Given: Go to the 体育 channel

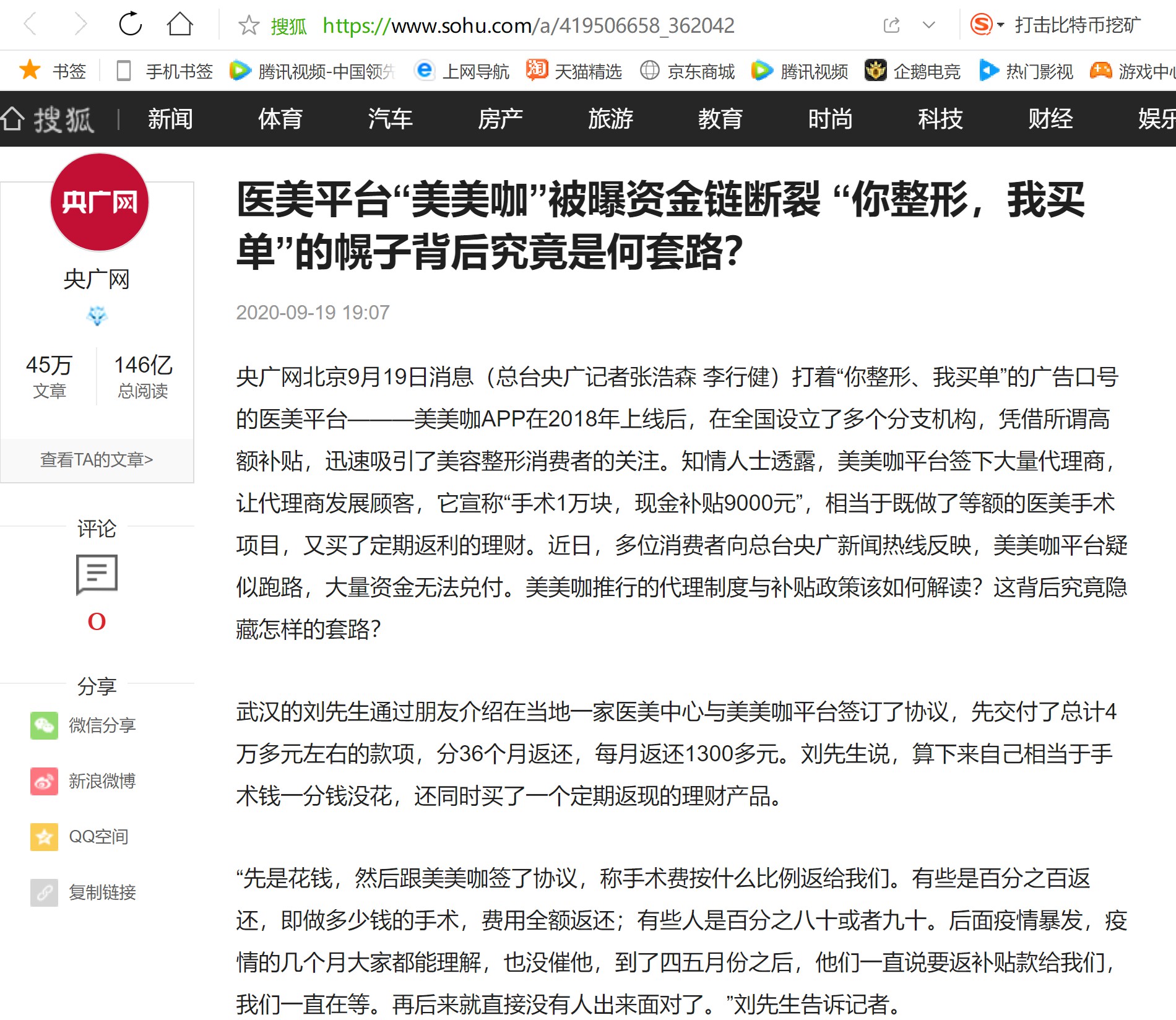Looking at the screenshot, I should point(280,119).
